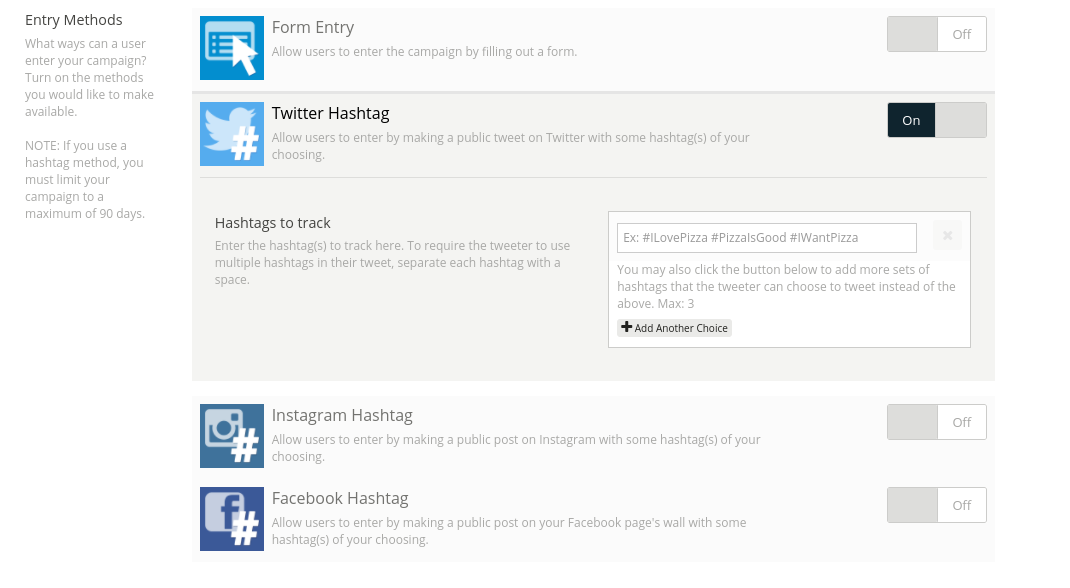Switch on the Facebook Hashtag toggle

[x=936, y=505]
